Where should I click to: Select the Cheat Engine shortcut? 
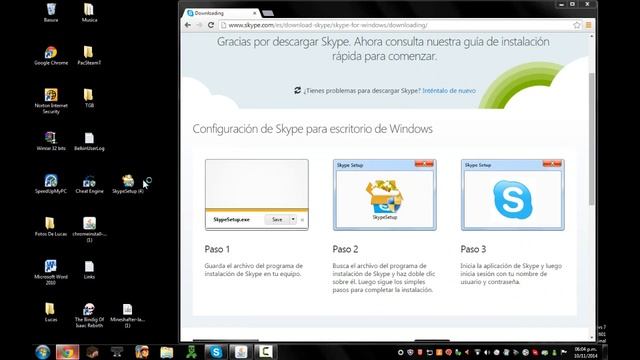tap(89, 184)
